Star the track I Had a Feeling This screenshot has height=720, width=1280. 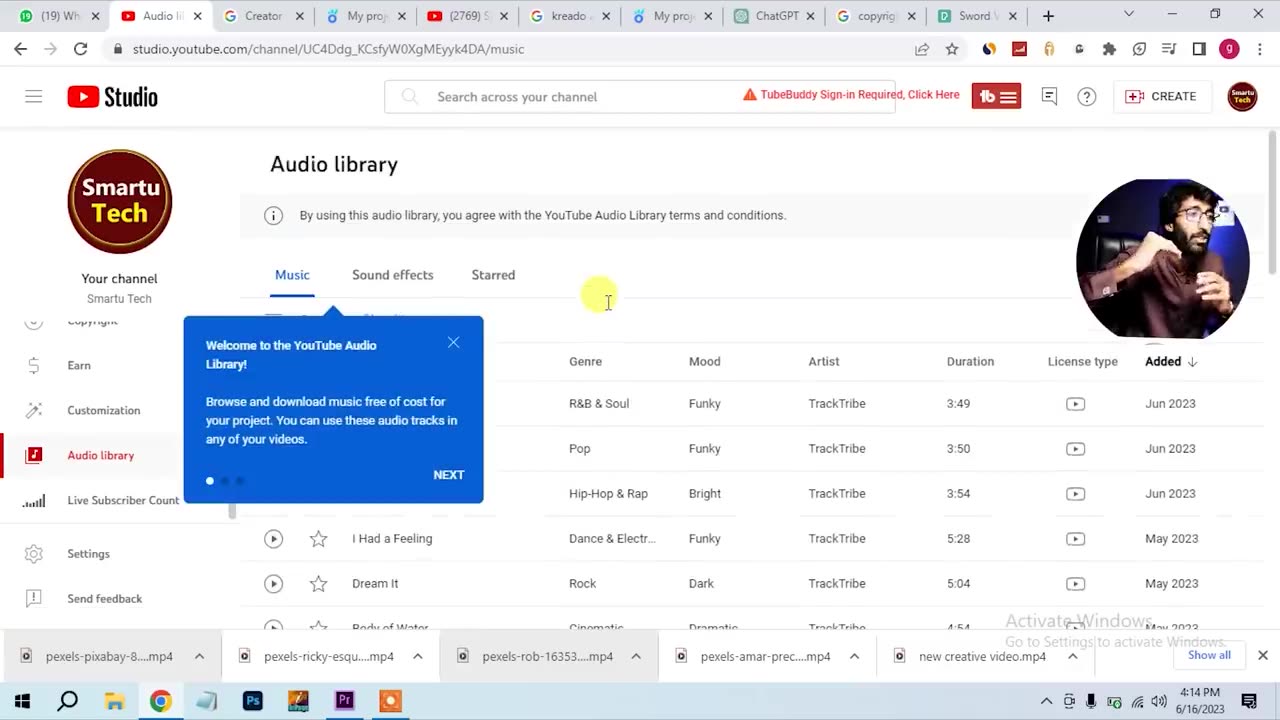(318, 538)
